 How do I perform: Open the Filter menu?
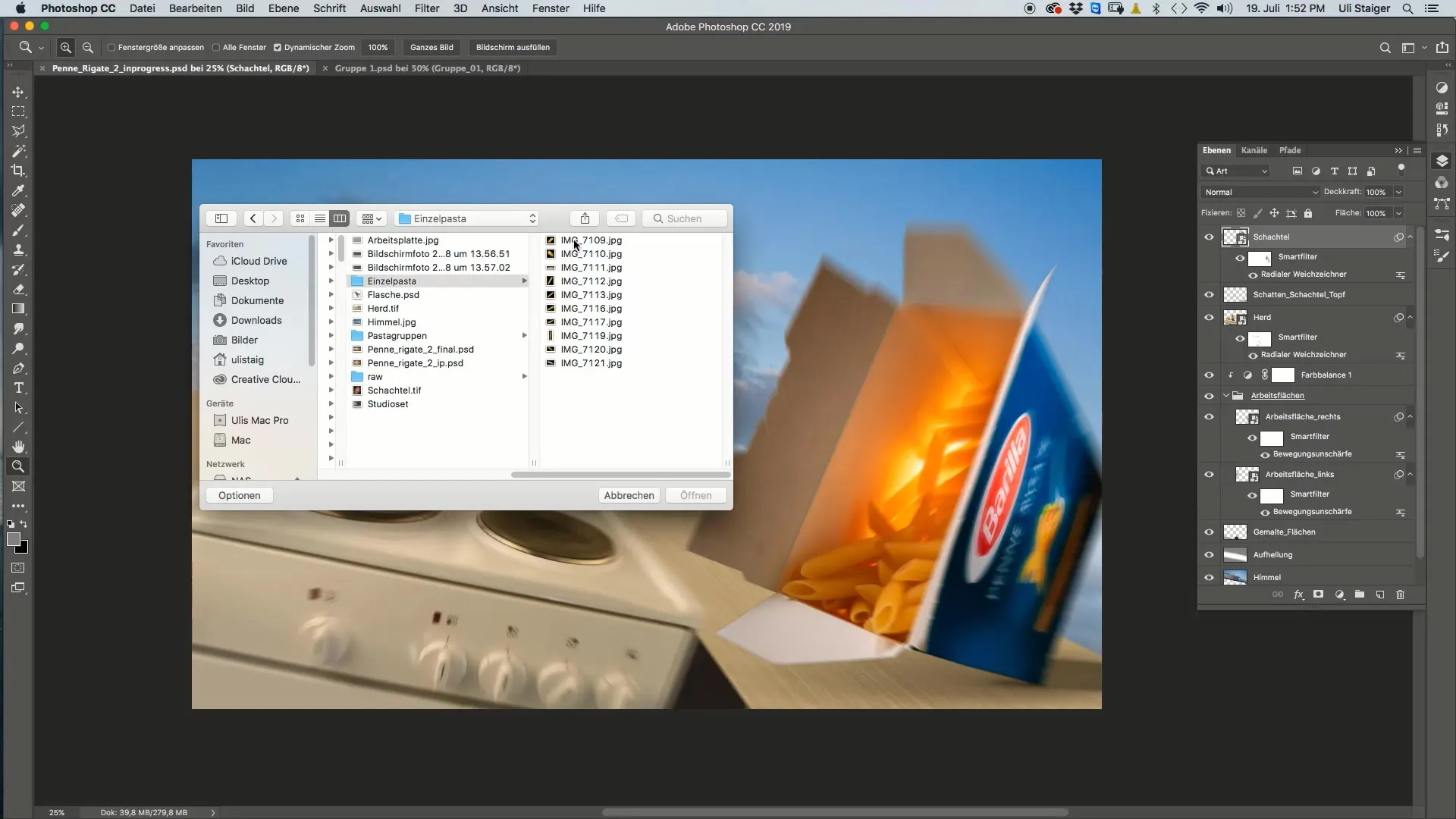[x=427, y=8]
